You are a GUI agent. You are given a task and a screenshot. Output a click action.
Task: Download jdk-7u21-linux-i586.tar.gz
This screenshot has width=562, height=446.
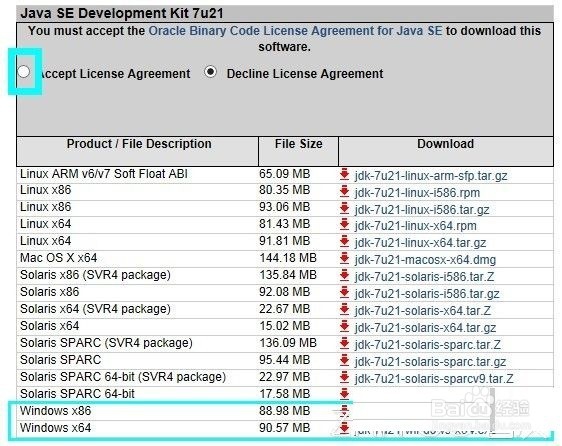(x=422, y=209)
